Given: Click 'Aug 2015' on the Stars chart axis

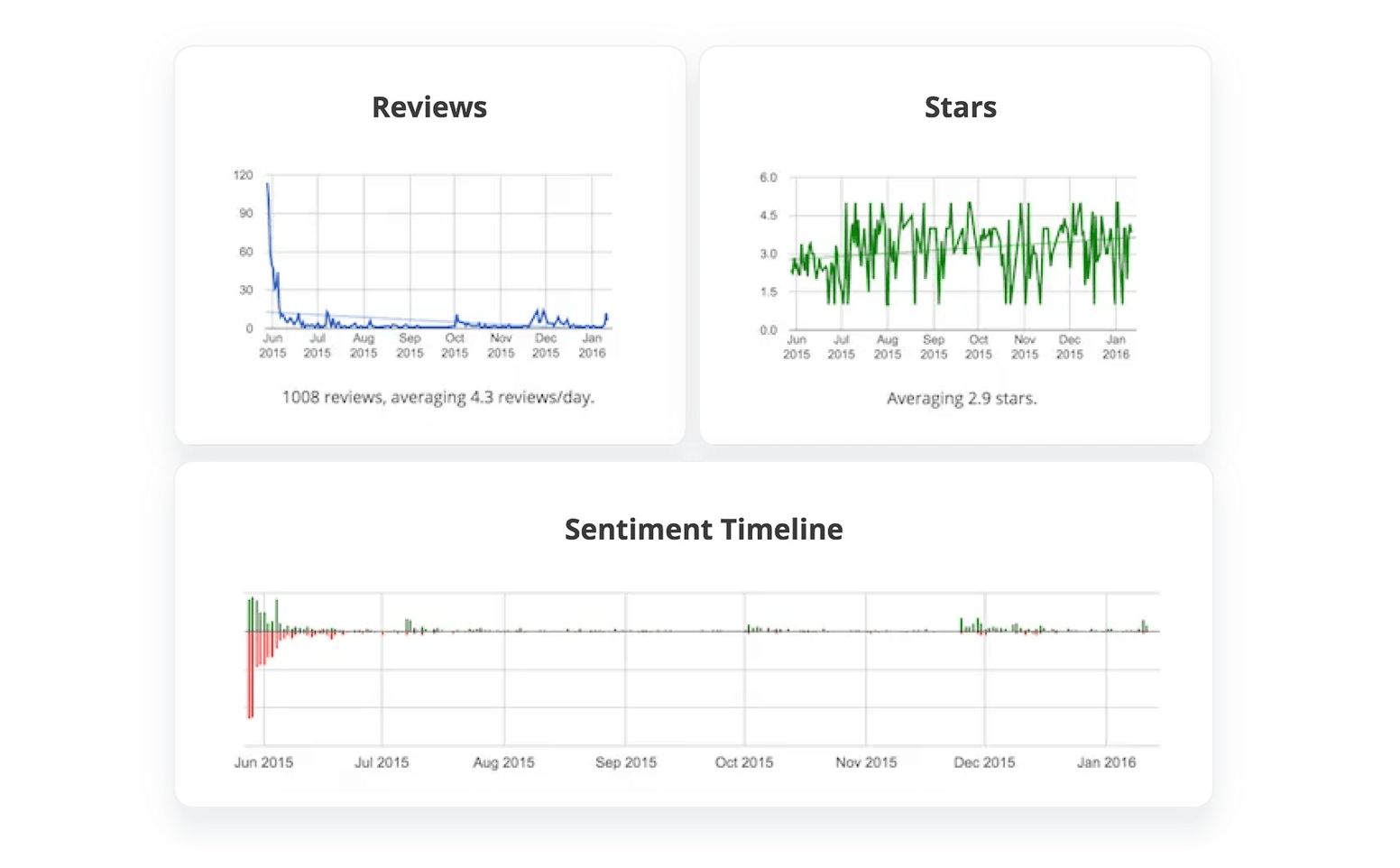Looking at the screenshot, I should pos(888,347).
